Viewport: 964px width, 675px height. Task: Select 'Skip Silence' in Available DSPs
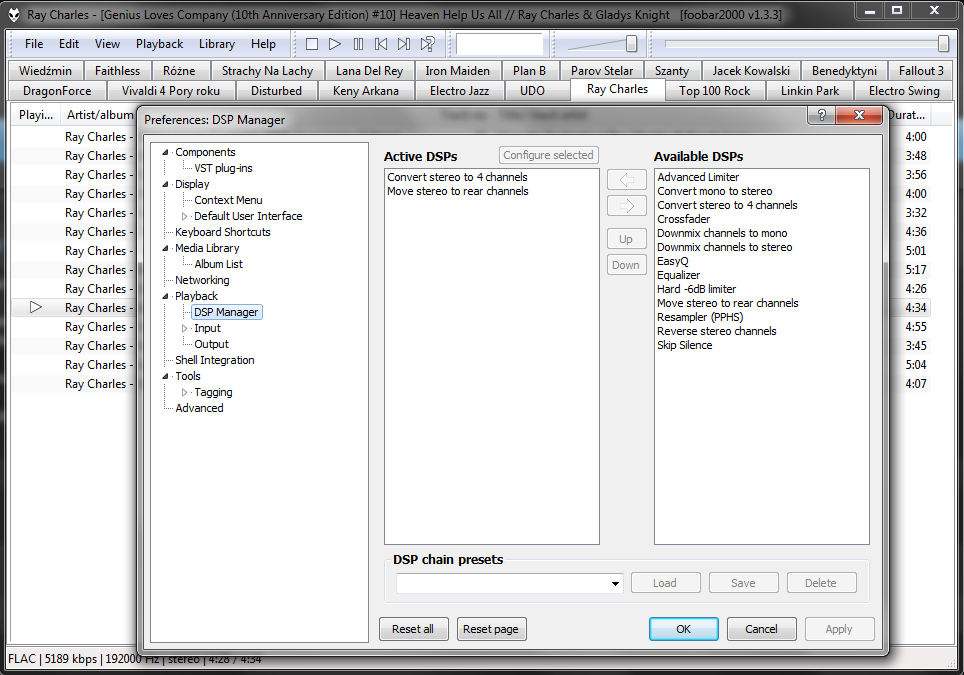click(685, 345)
